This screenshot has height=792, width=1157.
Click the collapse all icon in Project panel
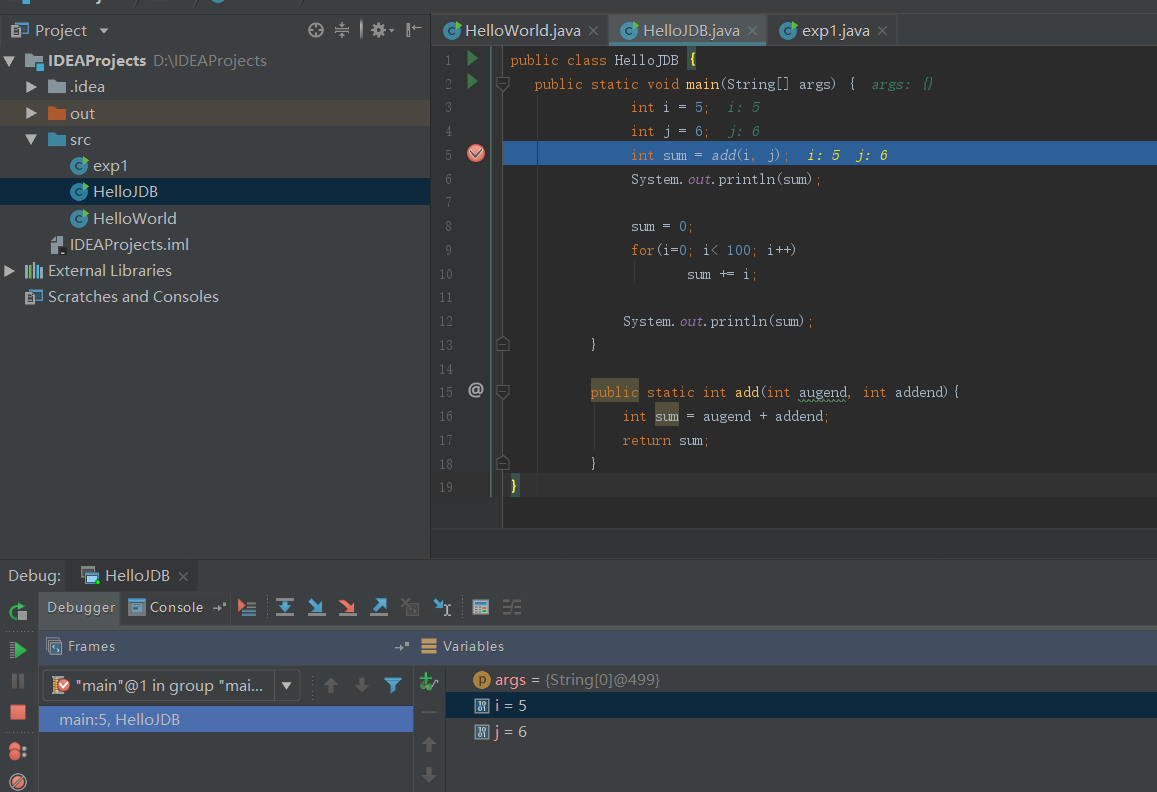(x=342, y=30)
